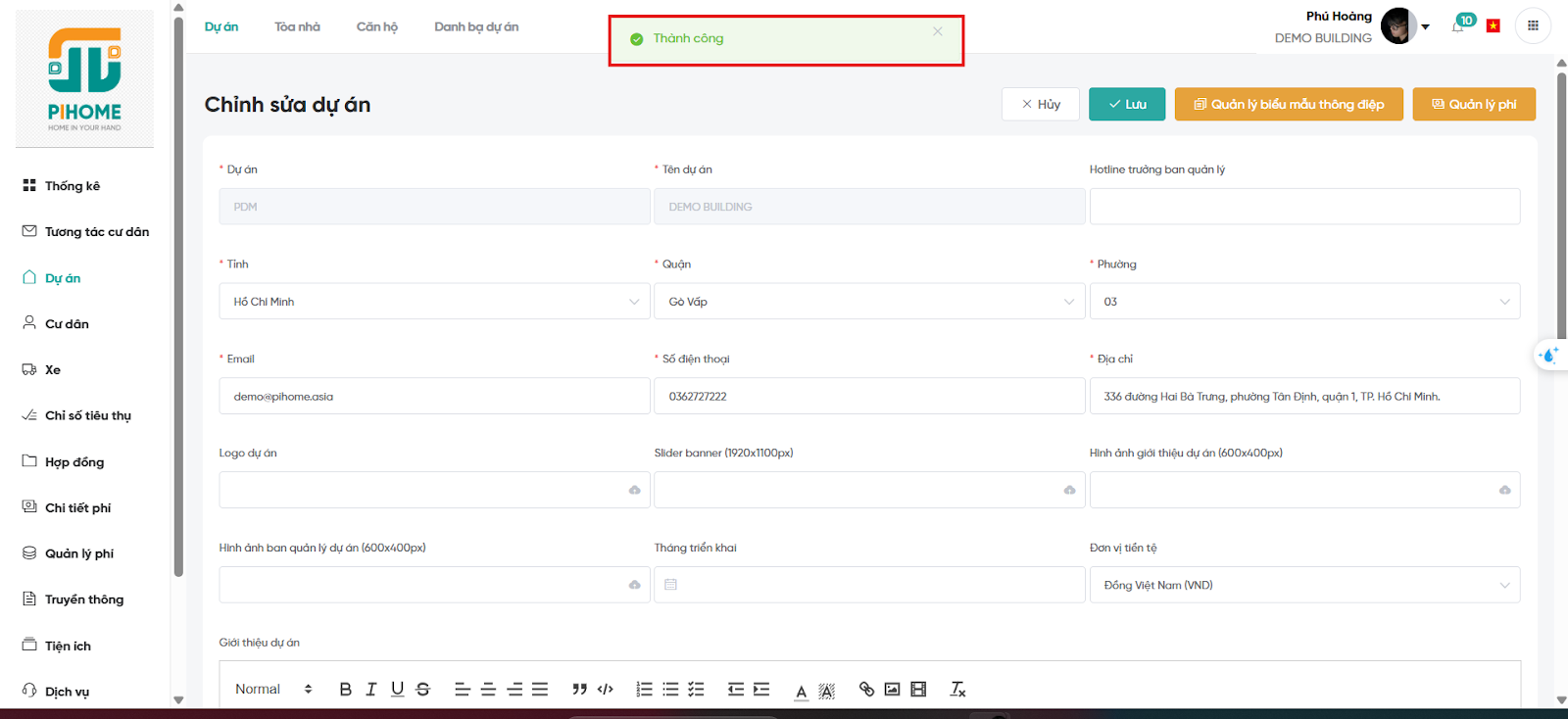This screenshot has width=1568, height=719.
Task: Pick text color in editor toolbar
Action: pos(801,691)
